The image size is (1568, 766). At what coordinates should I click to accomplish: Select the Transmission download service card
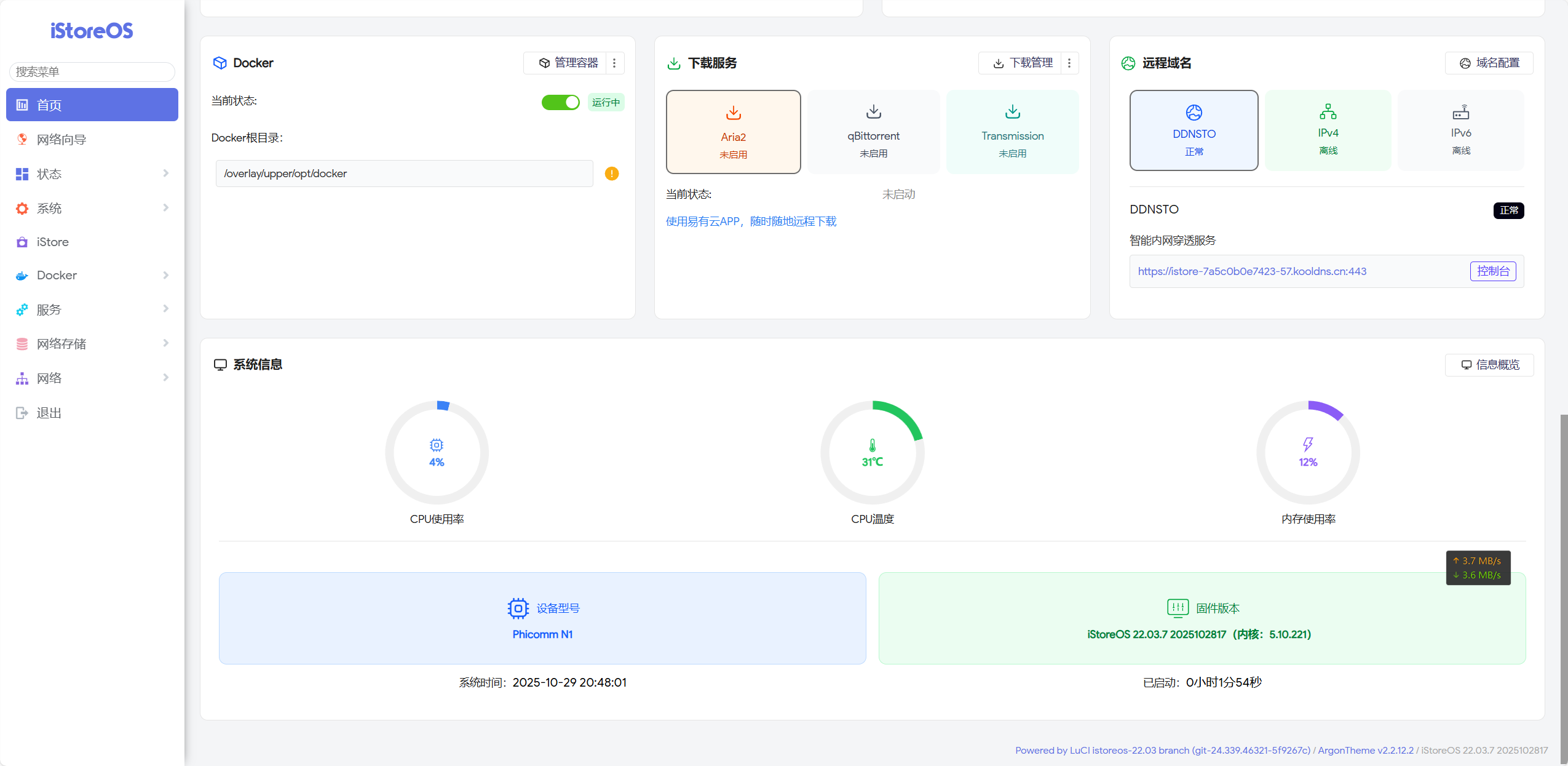(1012, 132)
